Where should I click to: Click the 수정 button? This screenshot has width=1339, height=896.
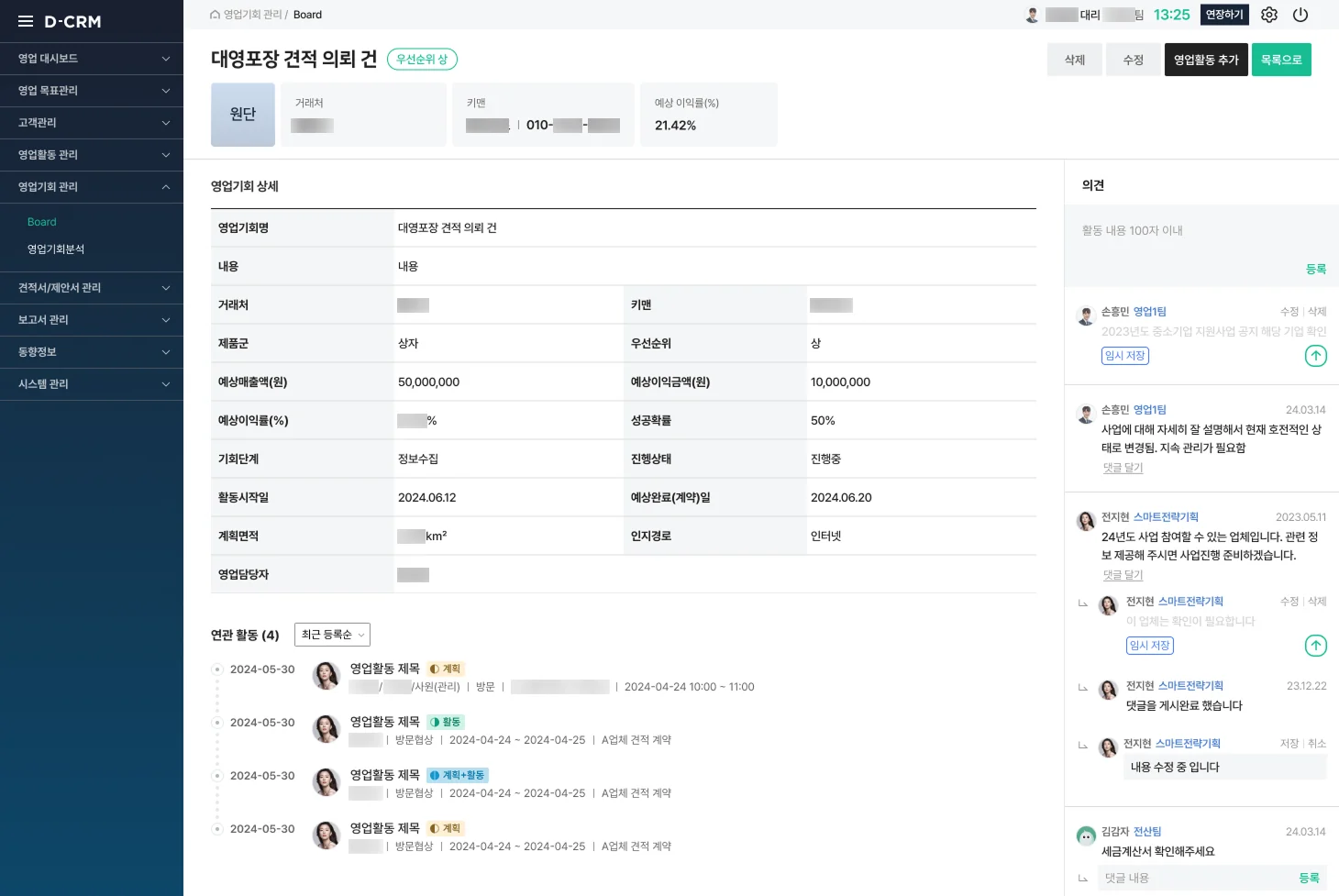[1134, 60]
